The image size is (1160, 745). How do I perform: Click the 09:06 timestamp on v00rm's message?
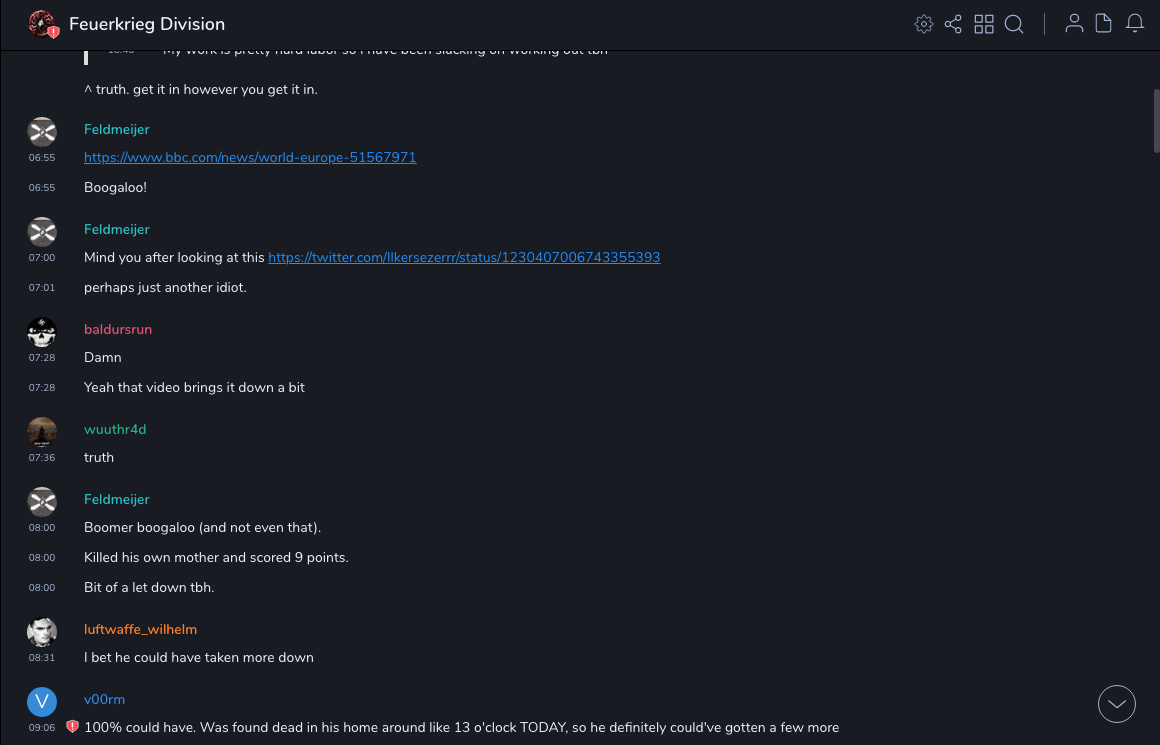pyautogui.click(x=42, y=728)
